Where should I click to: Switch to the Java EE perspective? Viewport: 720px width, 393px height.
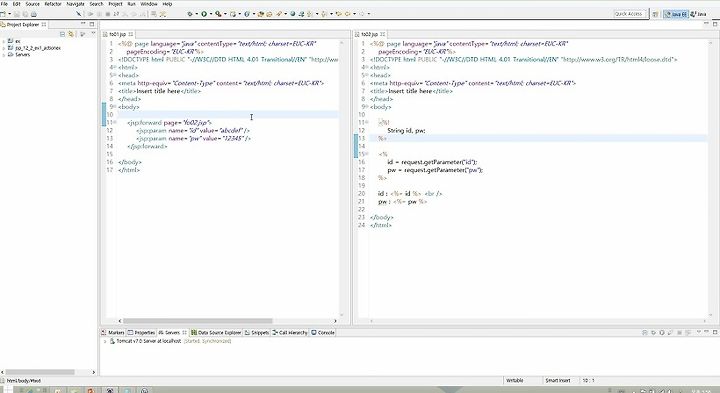coord(676,14)
